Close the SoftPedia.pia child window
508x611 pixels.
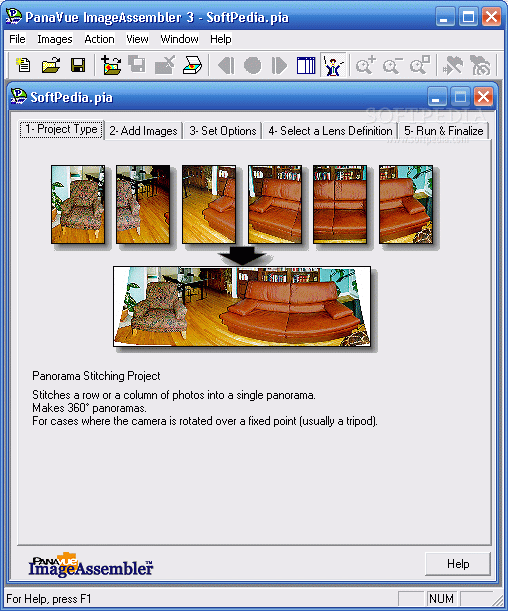483,96
